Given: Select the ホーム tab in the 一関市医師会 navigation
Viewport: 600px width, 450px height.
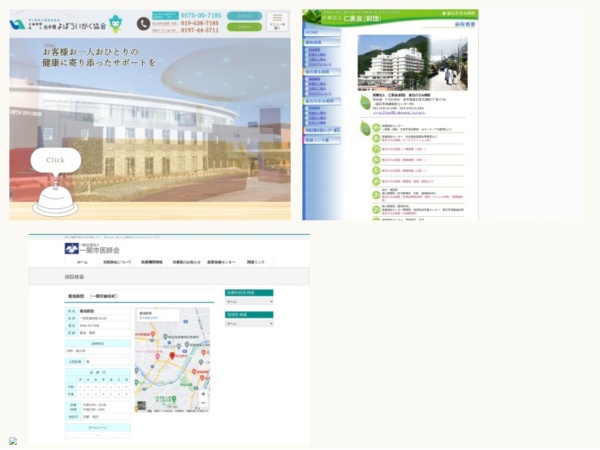Looking at the screenshot, I should [82, 262].
